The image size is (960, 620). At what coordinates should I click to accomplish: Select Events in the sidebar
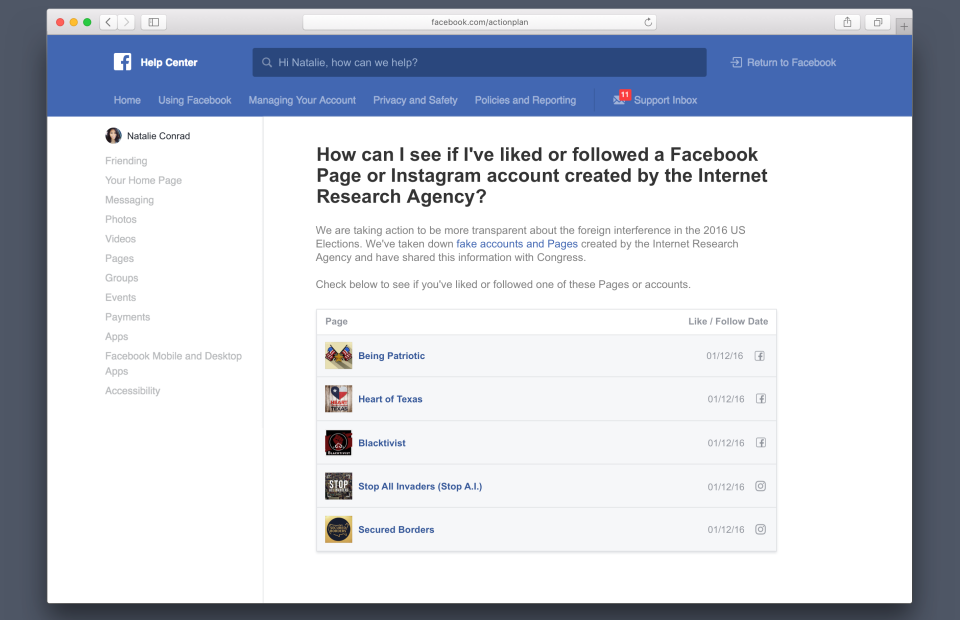120,297
